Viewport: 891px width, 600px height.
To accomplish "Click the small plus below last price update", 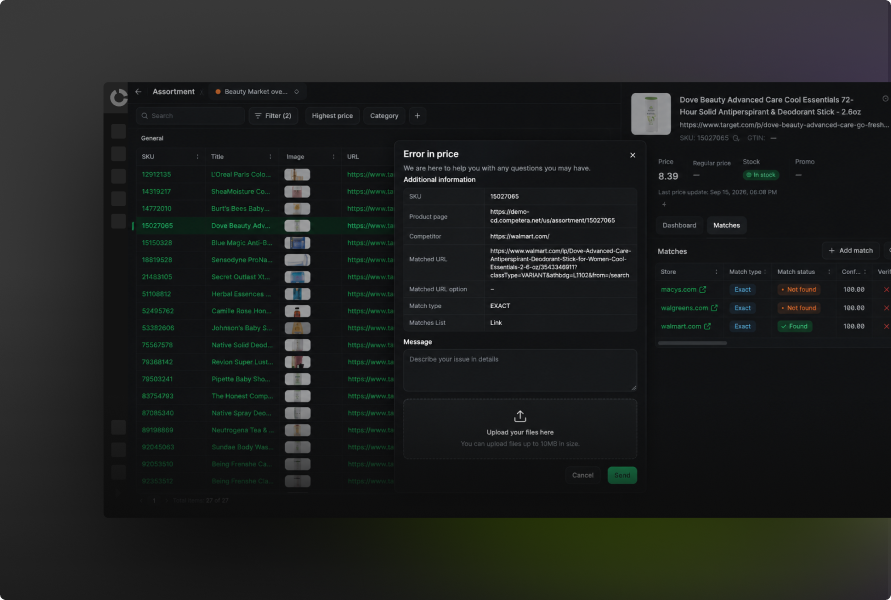I will (x=664, y=205).
